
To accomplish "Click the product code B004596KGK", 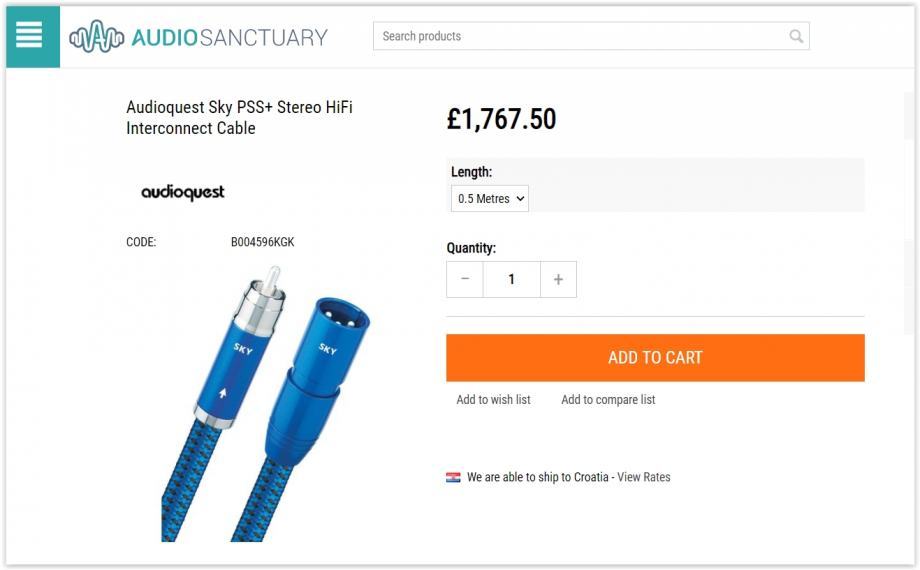I will pos(262,242).
